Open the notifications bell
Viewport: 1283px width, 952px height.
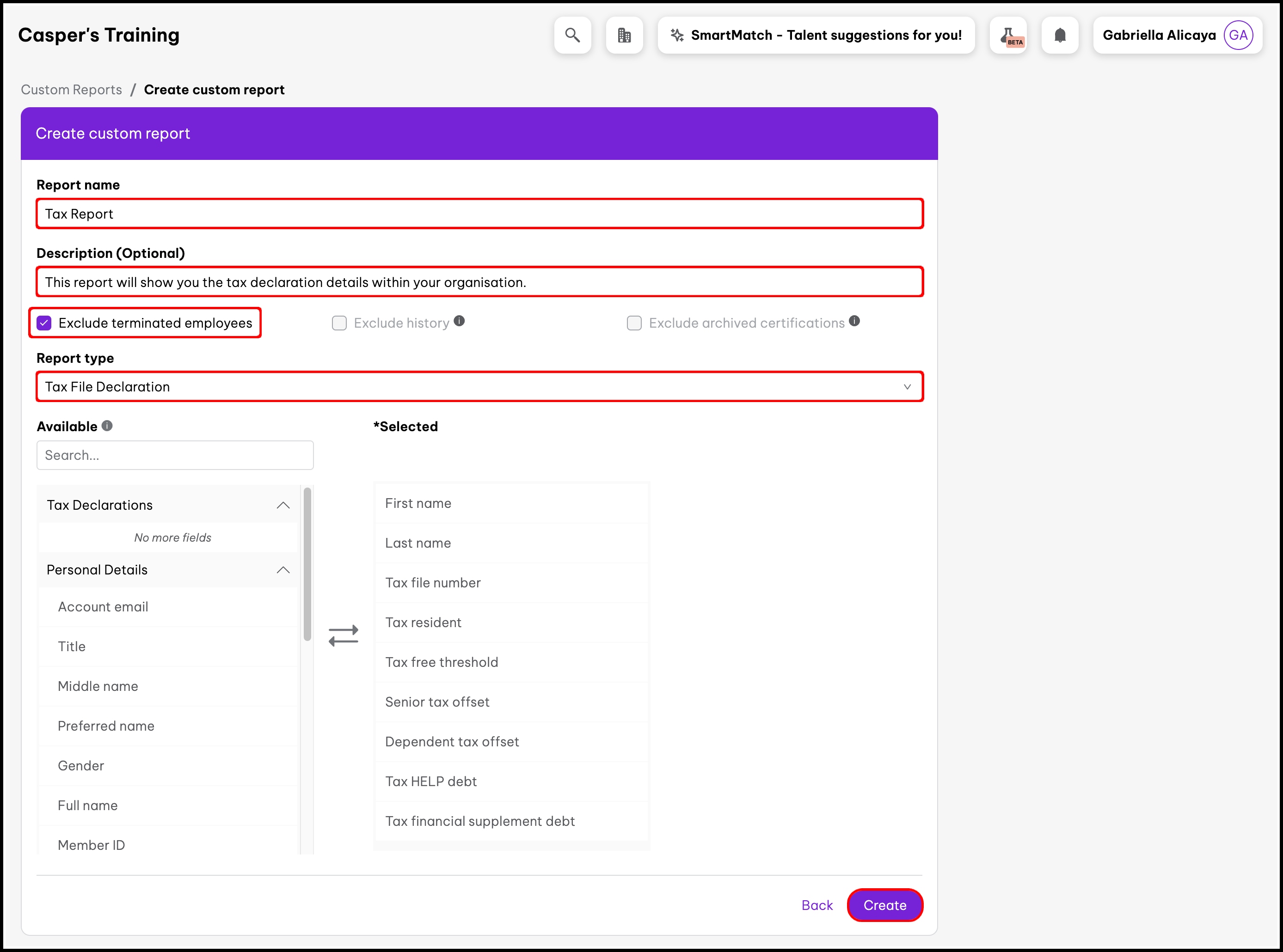1059,35
